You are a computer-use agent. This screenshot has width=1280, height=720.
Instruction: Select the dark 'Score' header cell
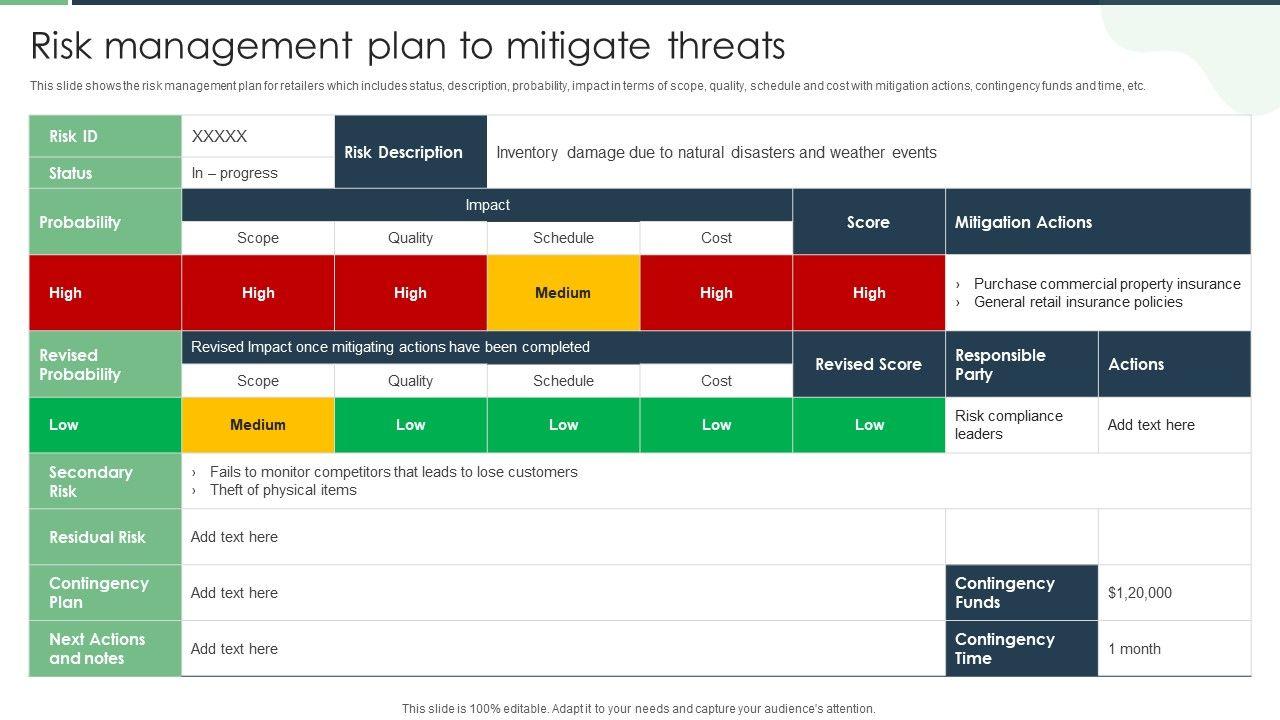869,222
